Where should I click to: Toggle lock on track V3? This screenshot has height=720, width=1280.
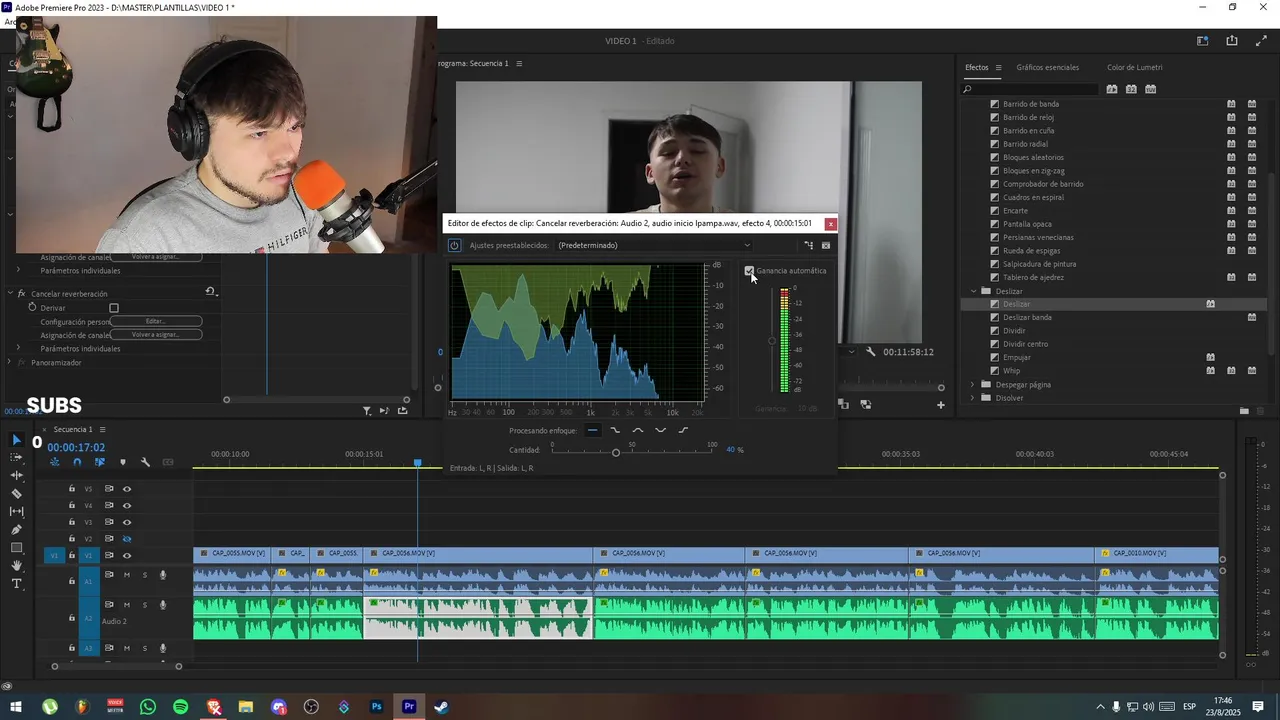point(71,522)
